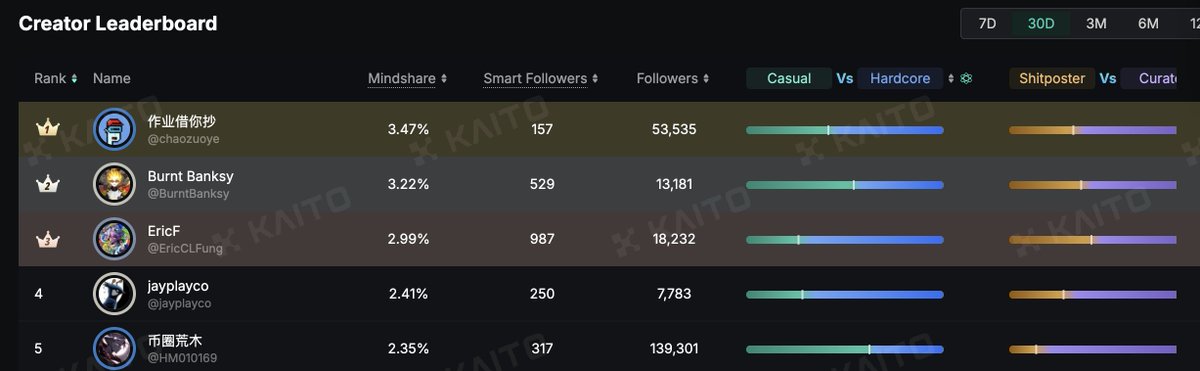This screenshot has width=1200, height=371.
Task: Click HM010169's profile avatar
Action: (114, 349)
